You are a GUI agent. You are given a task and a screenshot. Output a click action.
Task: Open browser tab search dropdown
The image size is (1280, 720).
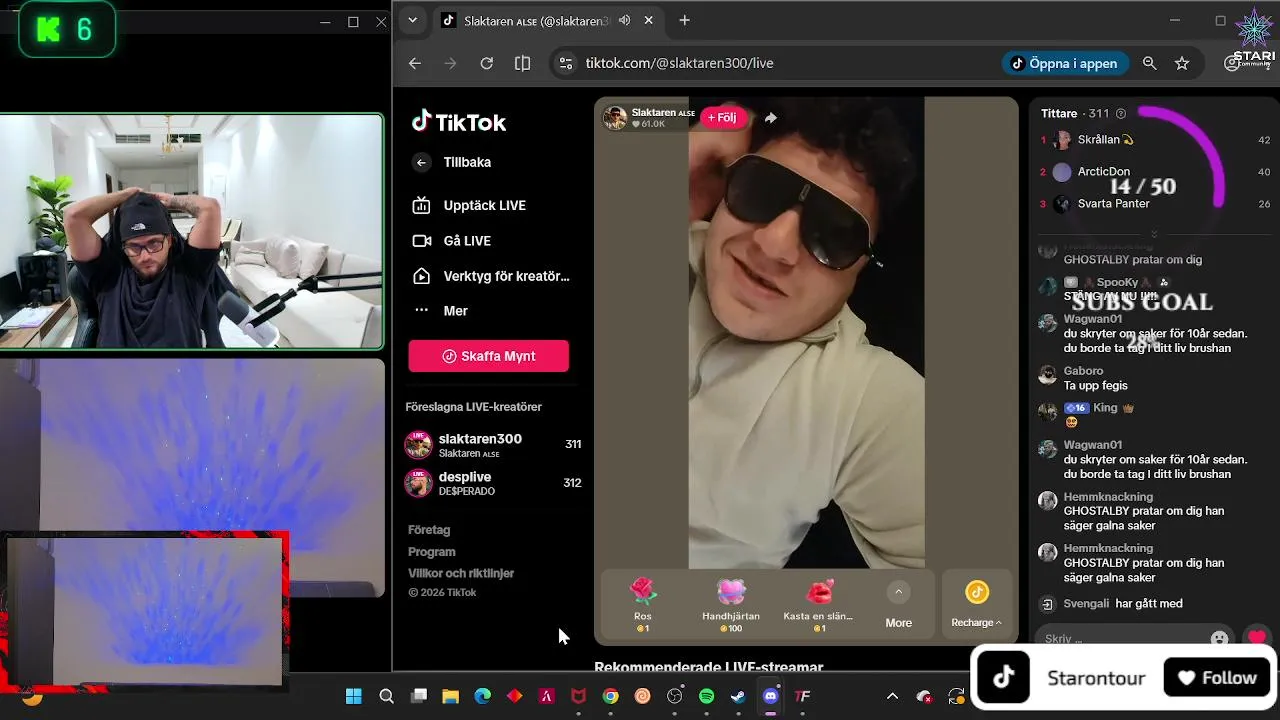coord(412,20)
